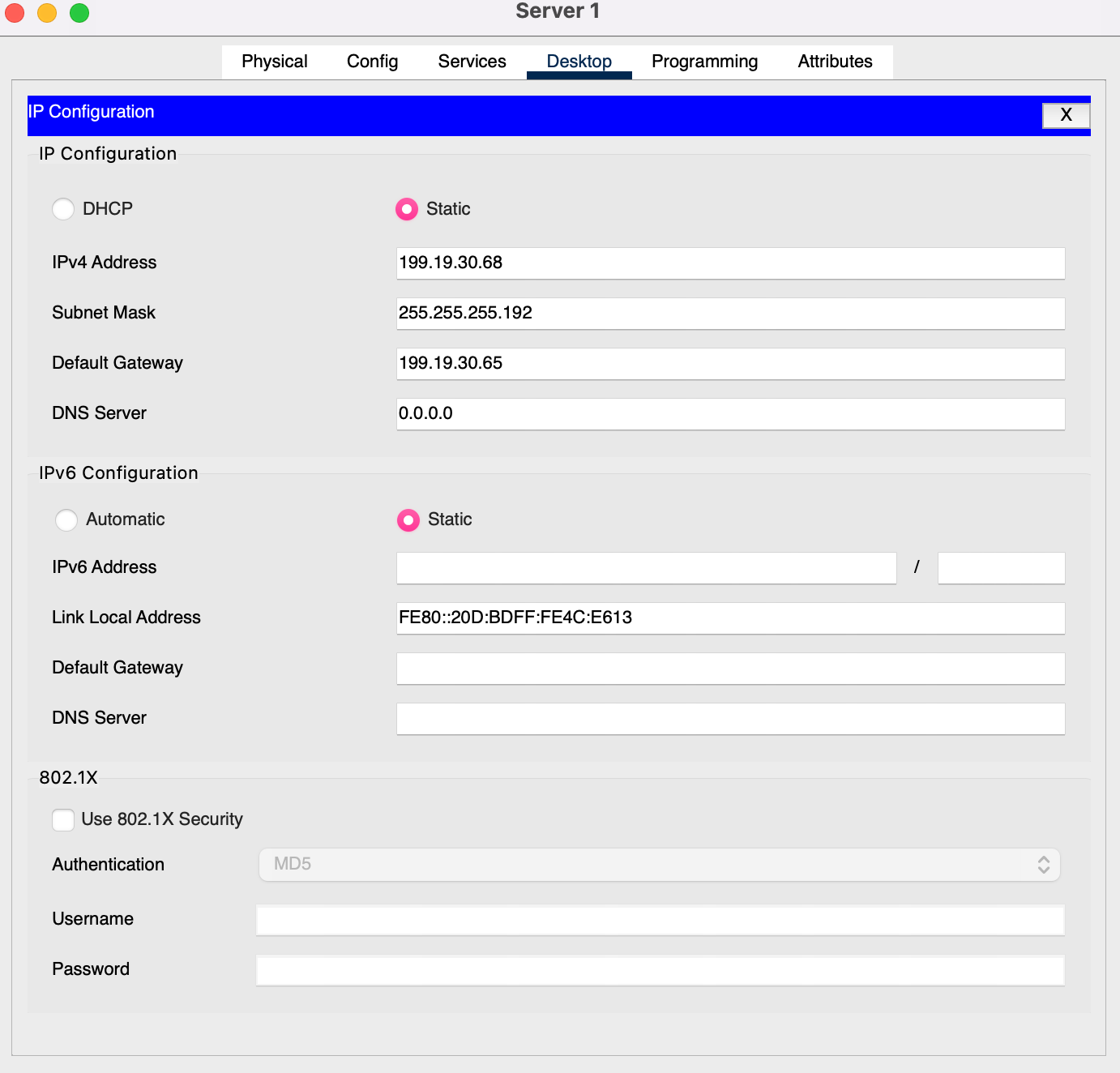Click the IPv6 DNS Server field
This screenshot has width=1120, height=1073.
730,719
